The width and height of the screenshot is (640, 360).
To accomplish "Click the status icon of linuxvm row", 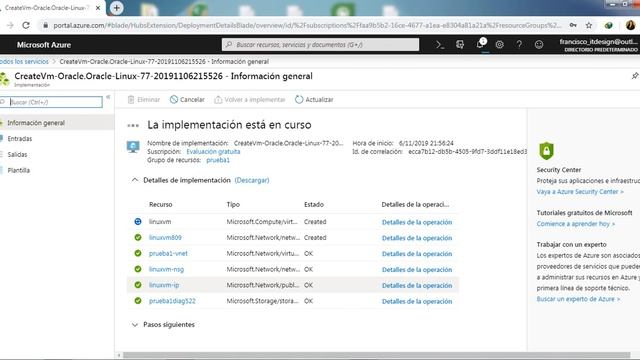I will click(x=138, y=222).
